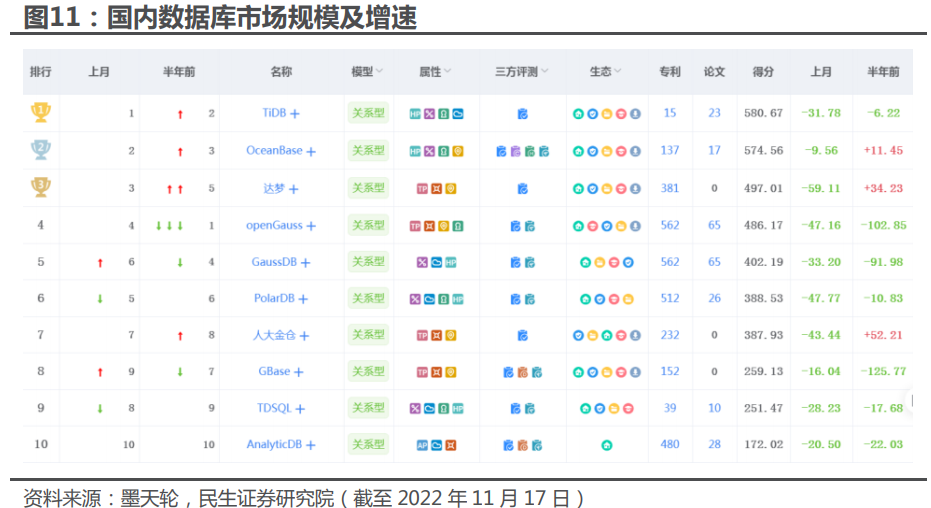Click the third-party evaluation icon in TiDB row
This screenshot has height=508, width=931.
tap(522, 113)
